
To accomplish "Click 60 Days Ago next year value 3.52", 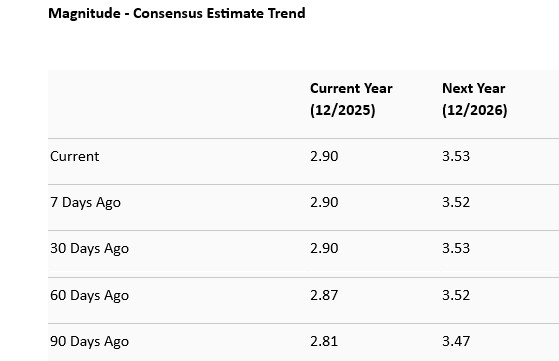I will (456, 296).
